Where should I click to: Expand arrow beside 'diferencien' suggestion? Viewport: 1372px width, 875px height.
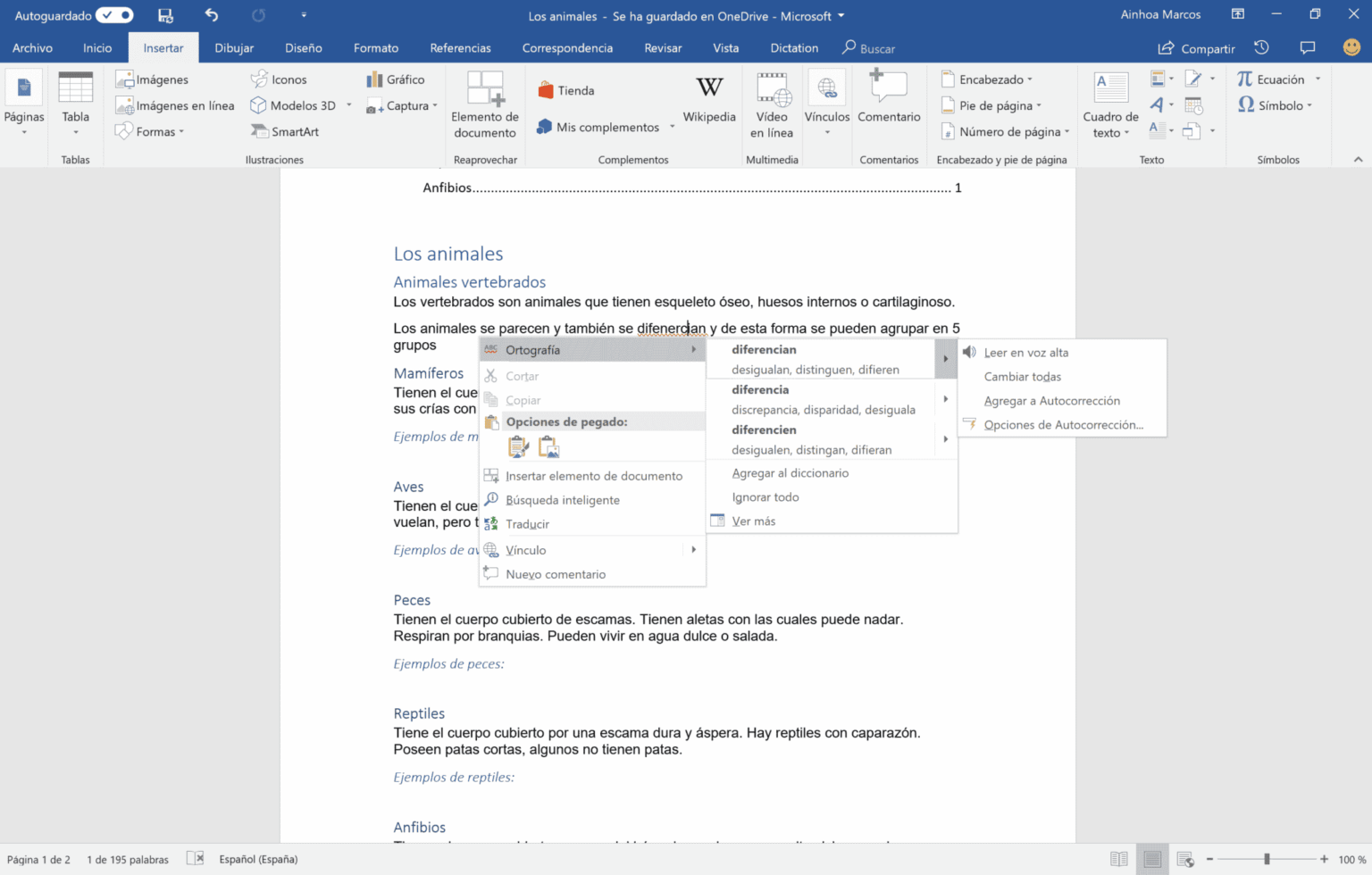pyautogui.click(x=945, y=438)
